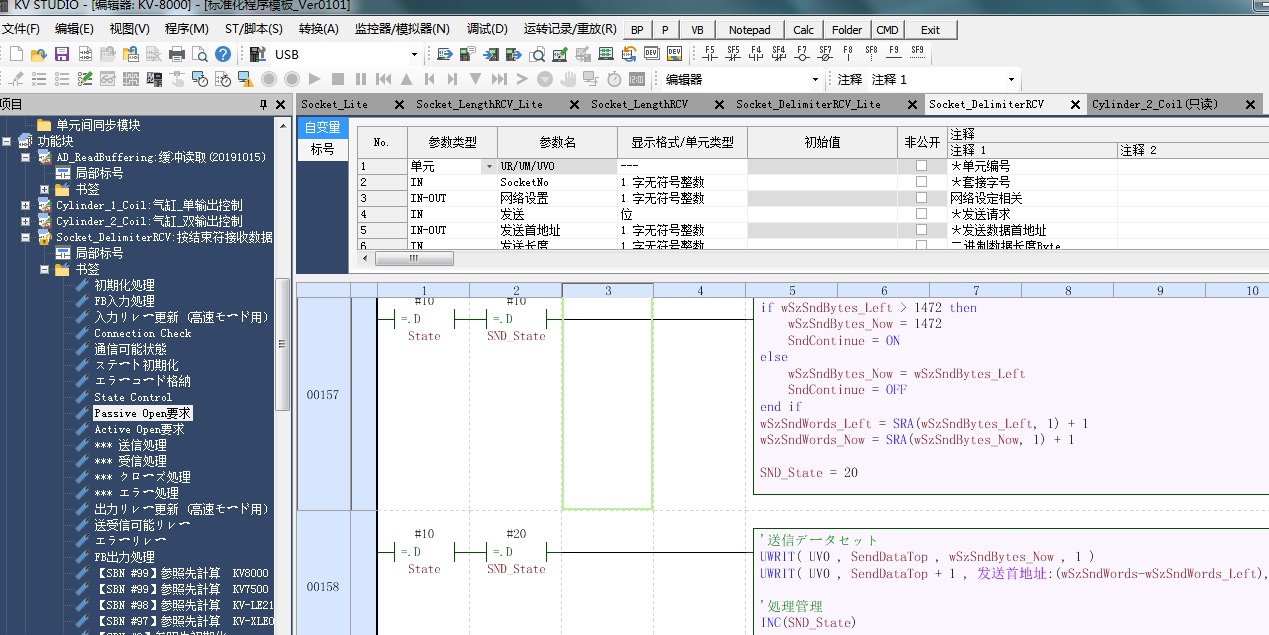The height and width of the screenshot is (635, 1269).
Task: Open the USB connection type dropdown
Action: coord(414,54)
